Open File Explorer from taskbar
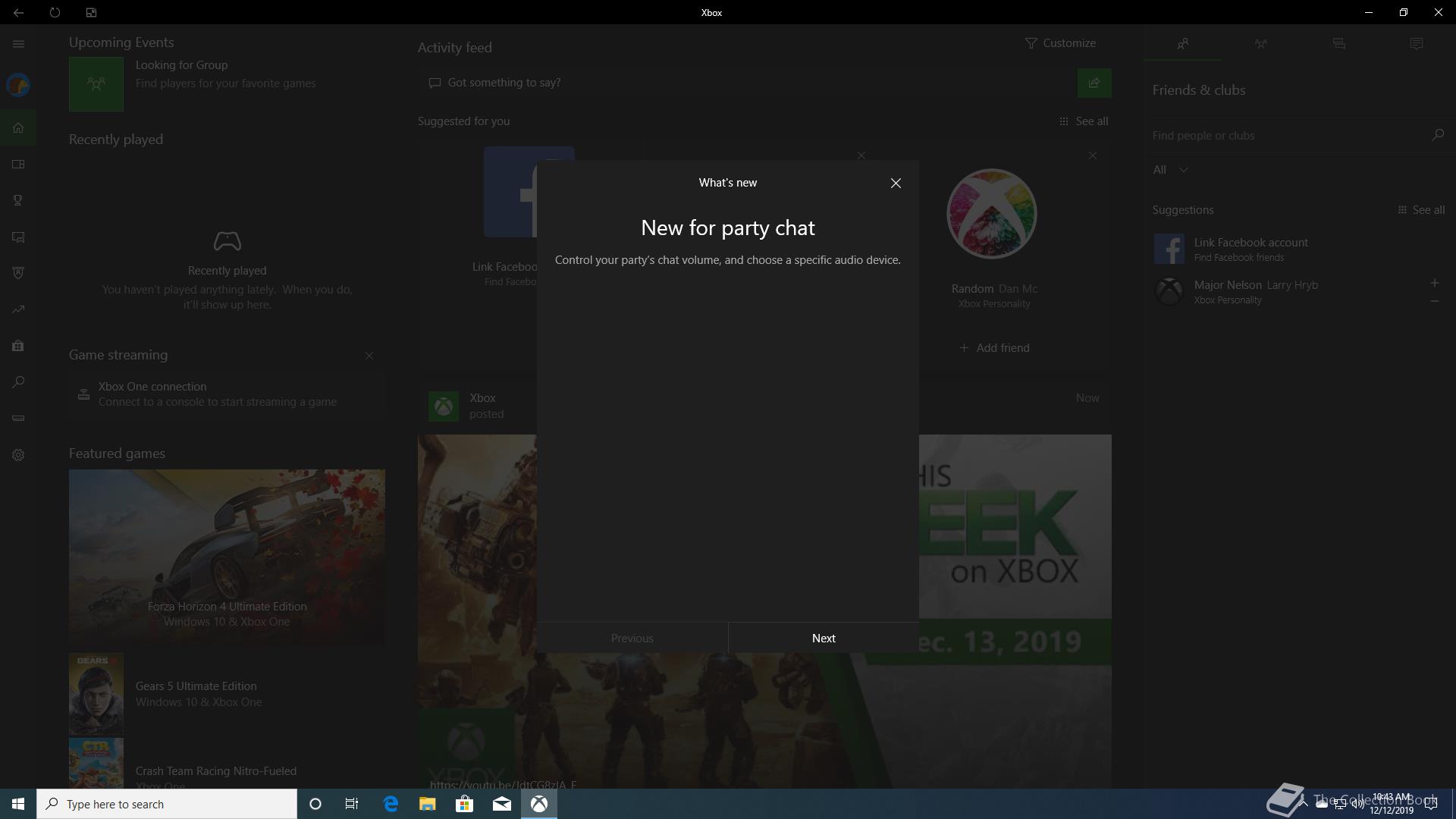Screen dimensions: 1456x819 click(x=428, y=804)
